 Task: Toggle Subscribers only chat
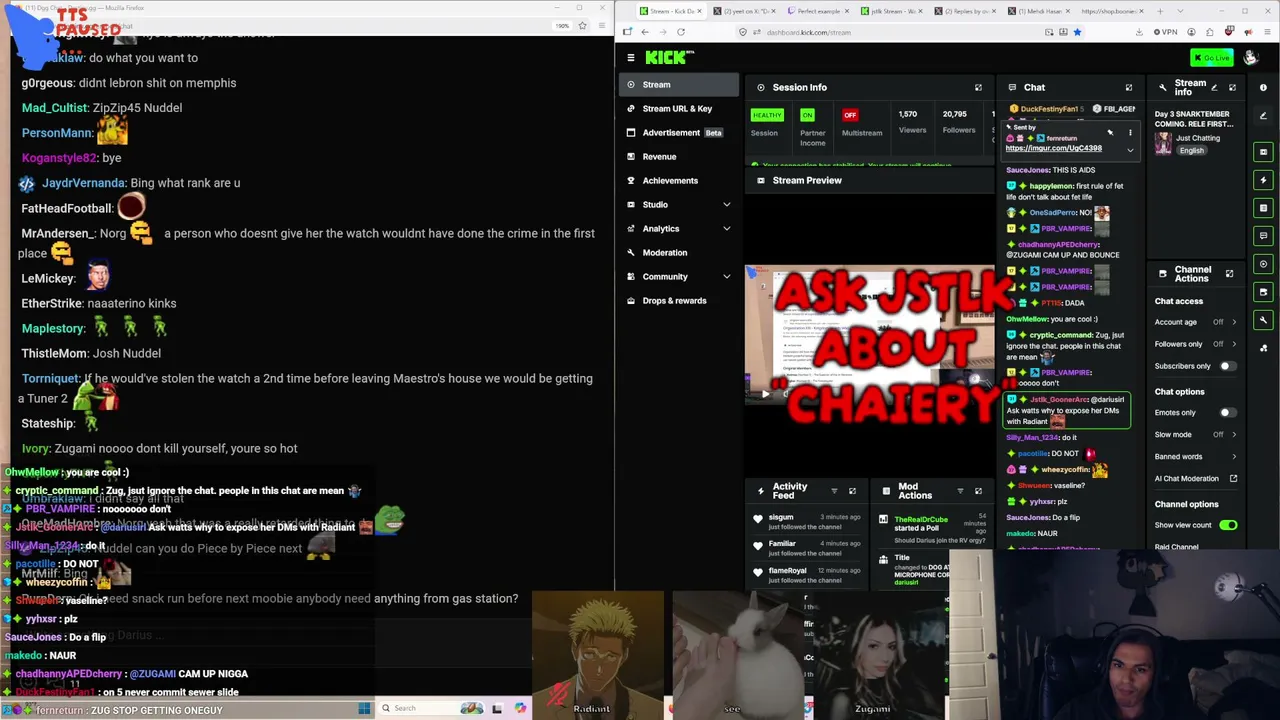pos(1227,366)
